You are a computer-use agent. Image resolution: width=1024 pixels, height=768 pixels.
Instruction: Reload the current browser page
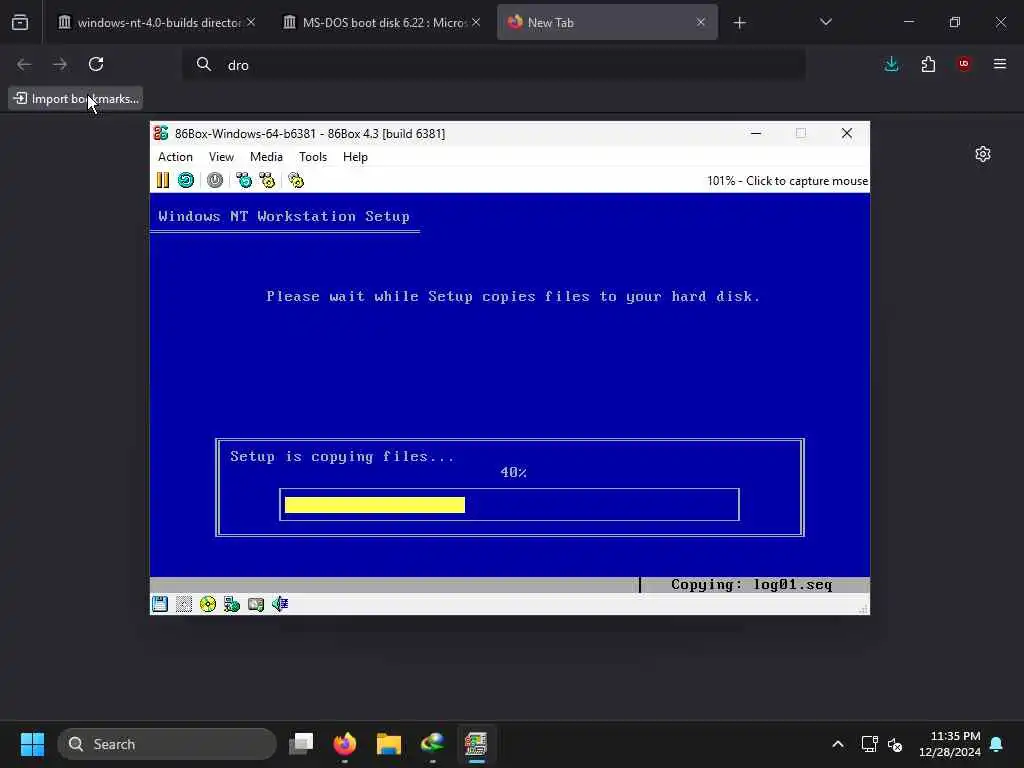coord(96,64)
